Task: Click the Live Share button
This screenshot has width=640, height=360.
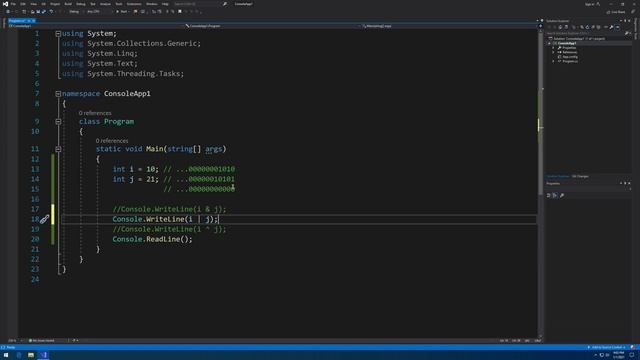Action: coord(616,12)
